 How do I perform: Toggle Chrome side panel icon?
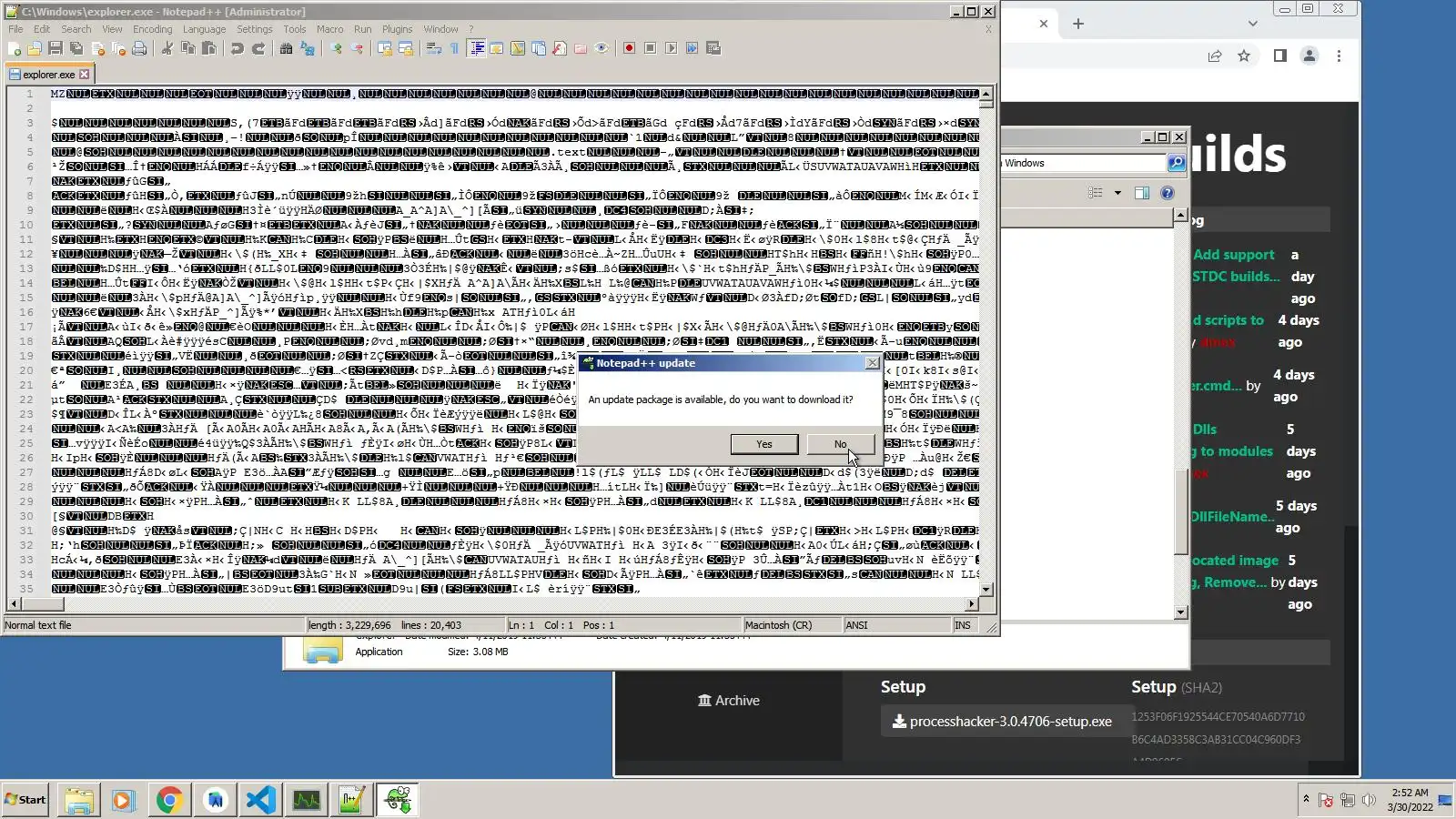pyautogui.click(x=1280, y=56)
